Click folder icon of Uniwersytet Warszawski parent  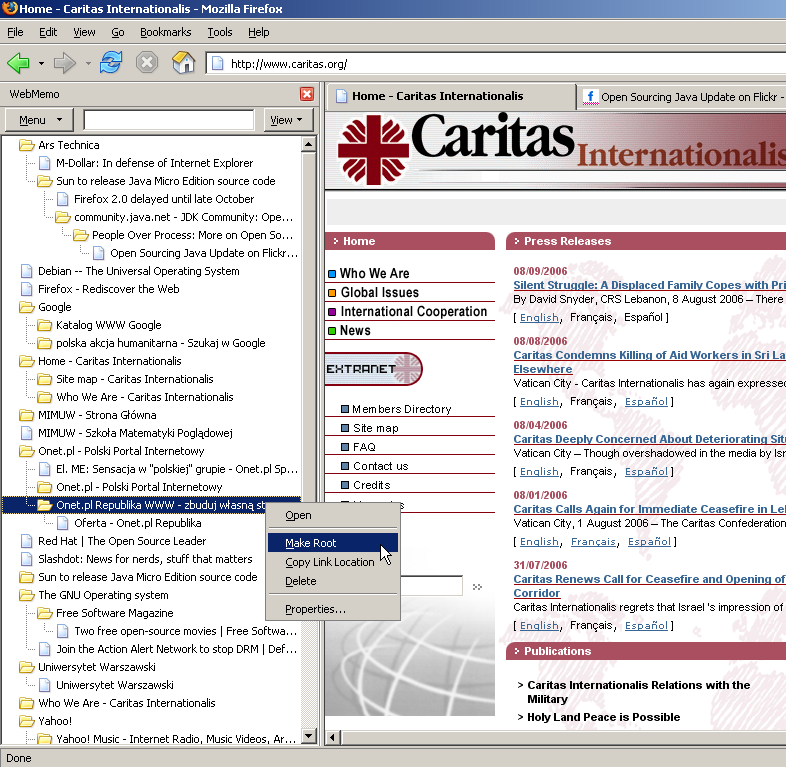coord(26,667)
